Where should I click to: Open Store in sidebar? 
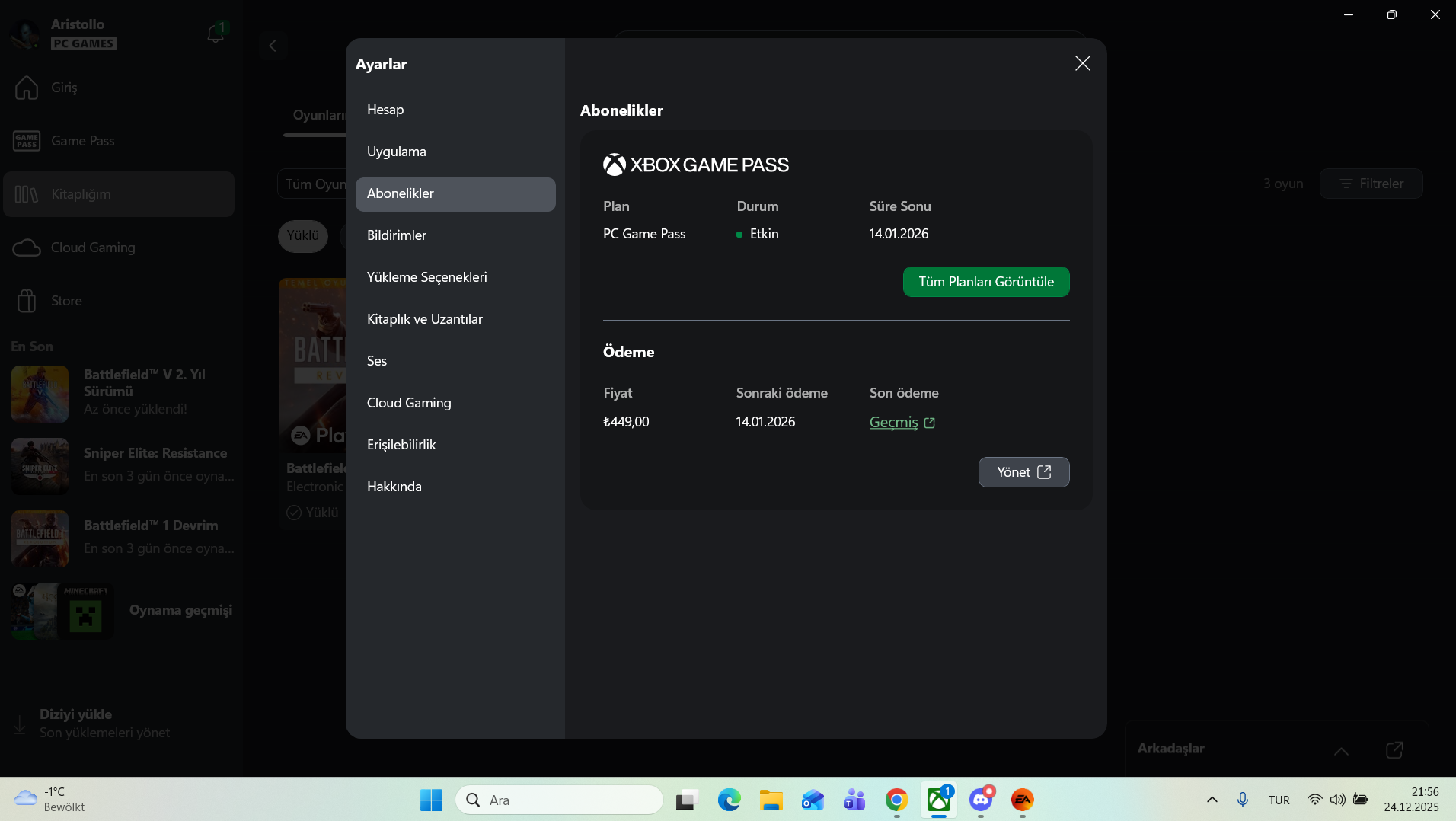118,301
